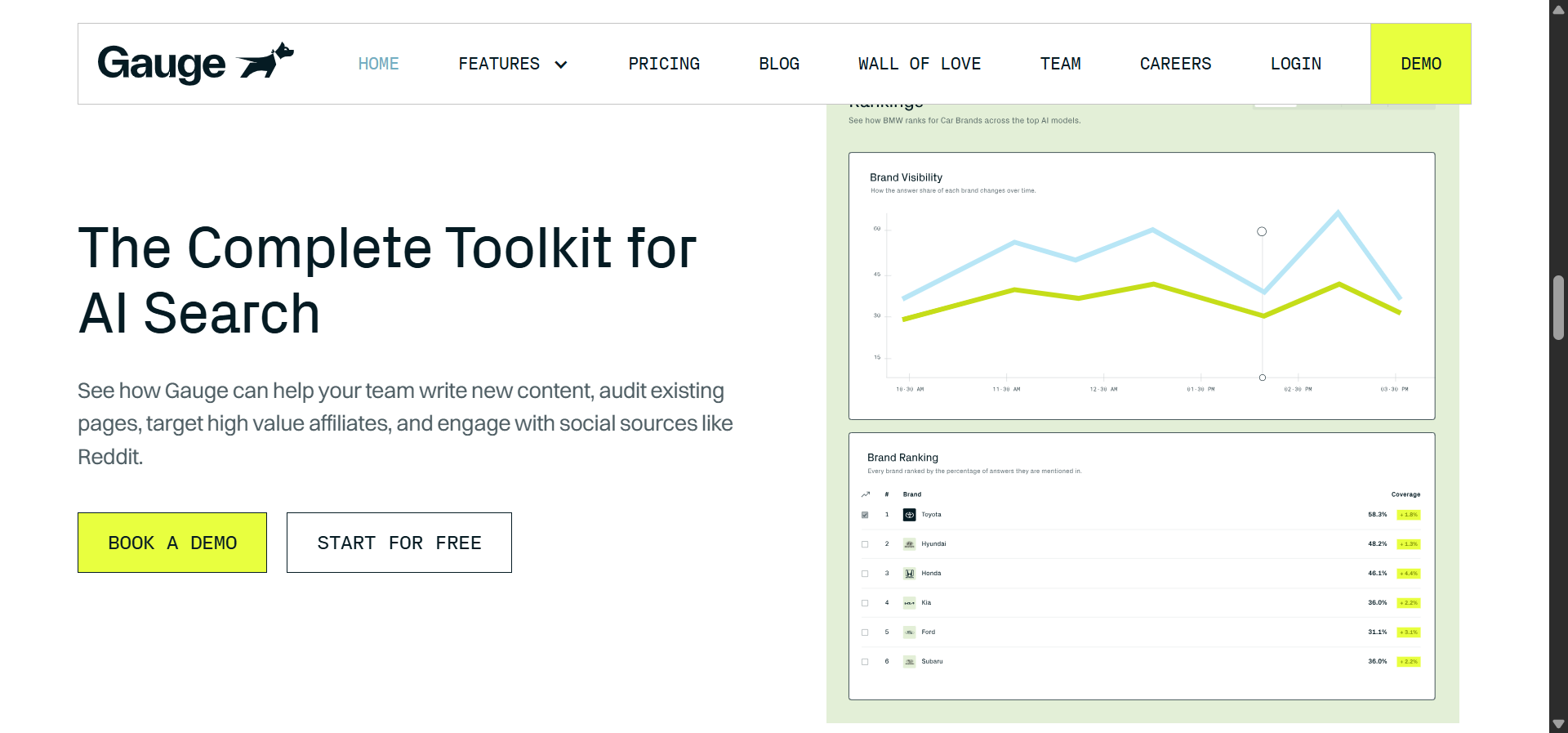Click the scrollbar down arrow
The image size is (1568, 733).
[x=1558, y=724]
